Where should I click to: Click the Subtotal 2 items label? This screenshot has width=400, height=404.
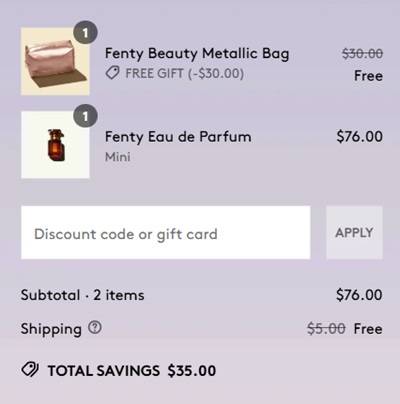coord(83,295)
